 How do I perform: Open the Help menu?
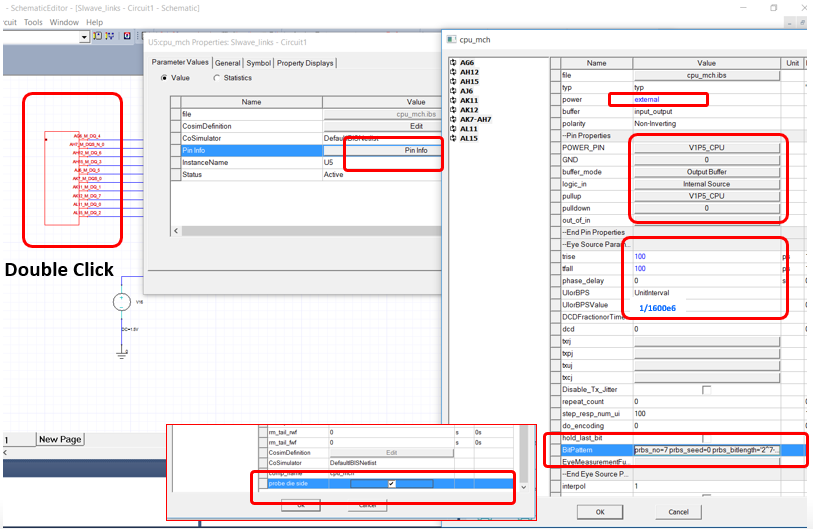94,22
